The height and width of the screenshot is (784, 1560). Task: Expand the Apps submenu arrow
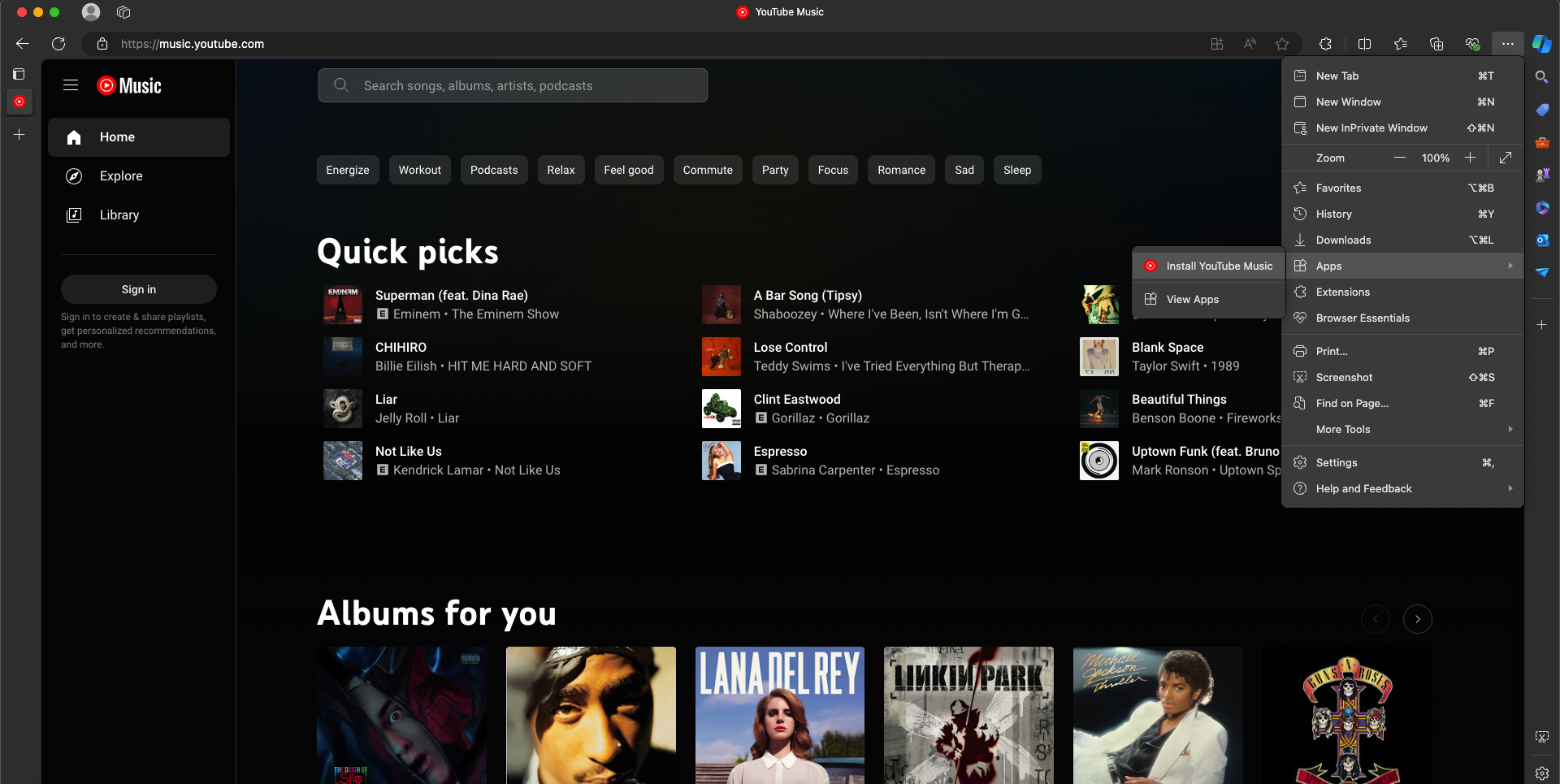point(1510,266)
